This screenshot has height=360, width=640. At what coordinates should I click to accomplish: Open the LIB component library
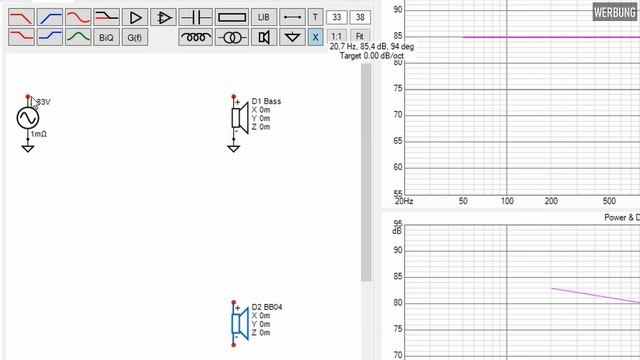[x=264, y=18]
